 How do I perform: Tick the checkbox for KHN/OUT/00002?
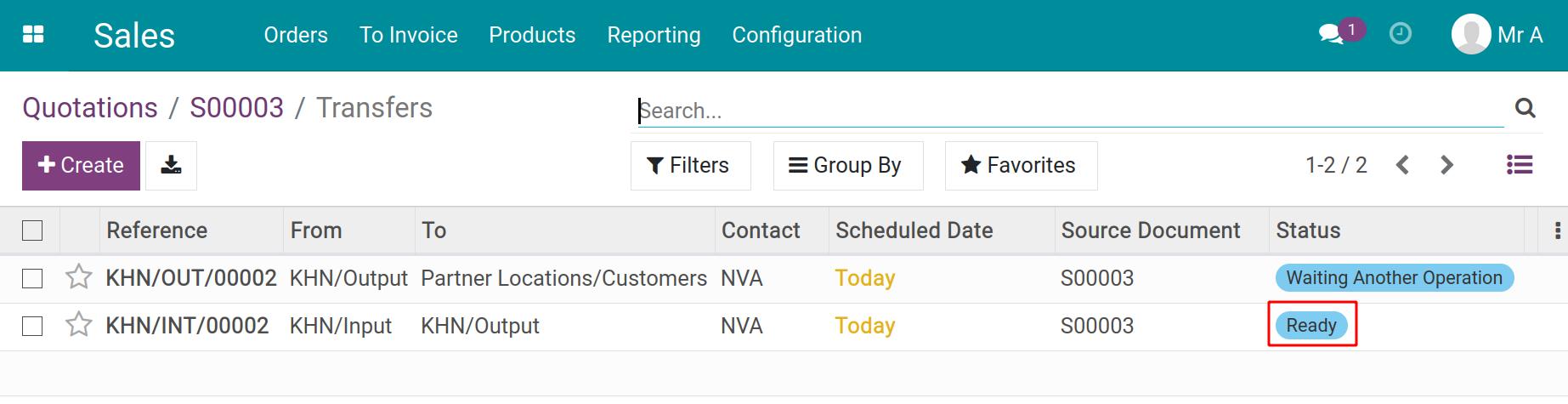tap(32, 278)
